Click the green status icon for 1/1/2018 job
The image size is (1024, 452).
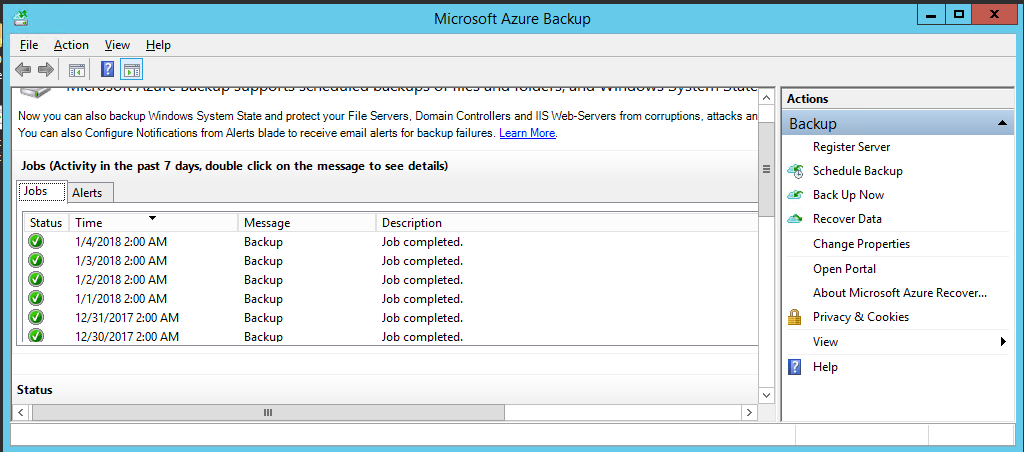click(x=36, y=298)
